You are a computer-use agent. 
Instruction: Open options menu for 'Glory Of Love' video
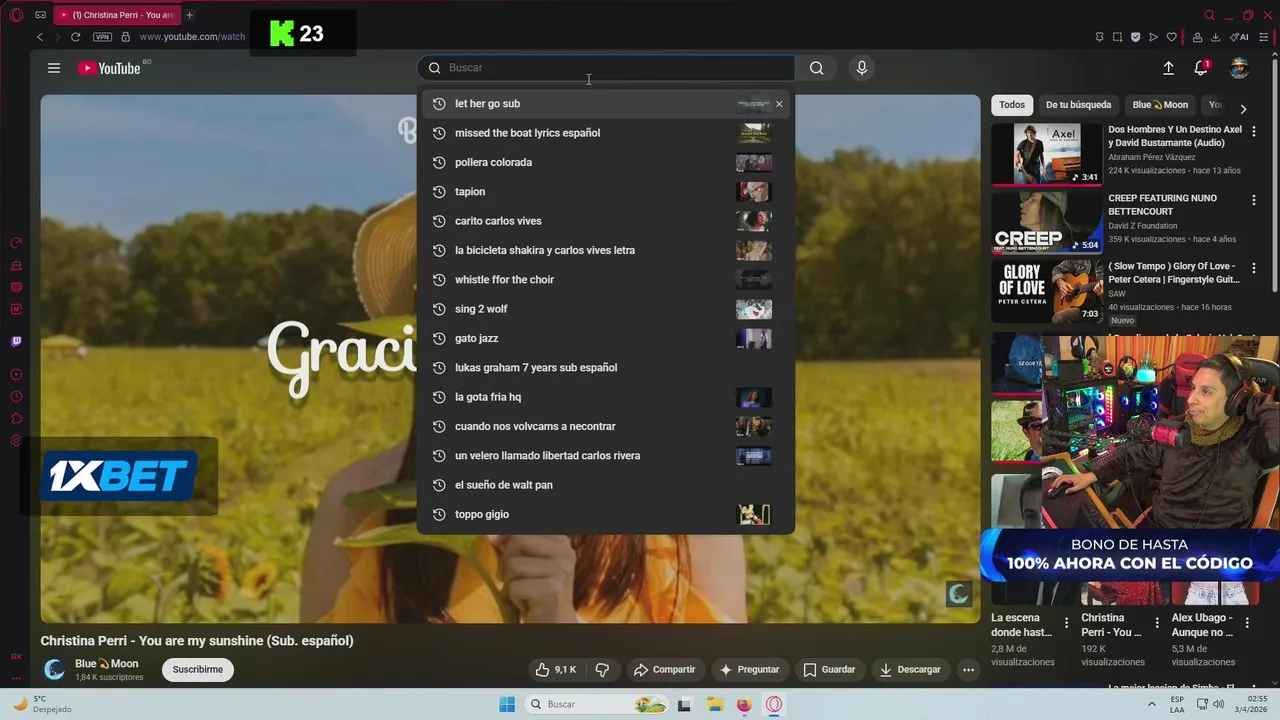click(1253, 269)
